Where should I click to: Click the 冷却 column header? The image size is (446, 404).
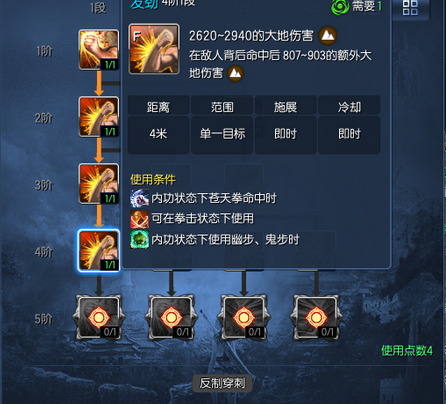[x=349, y=107]
